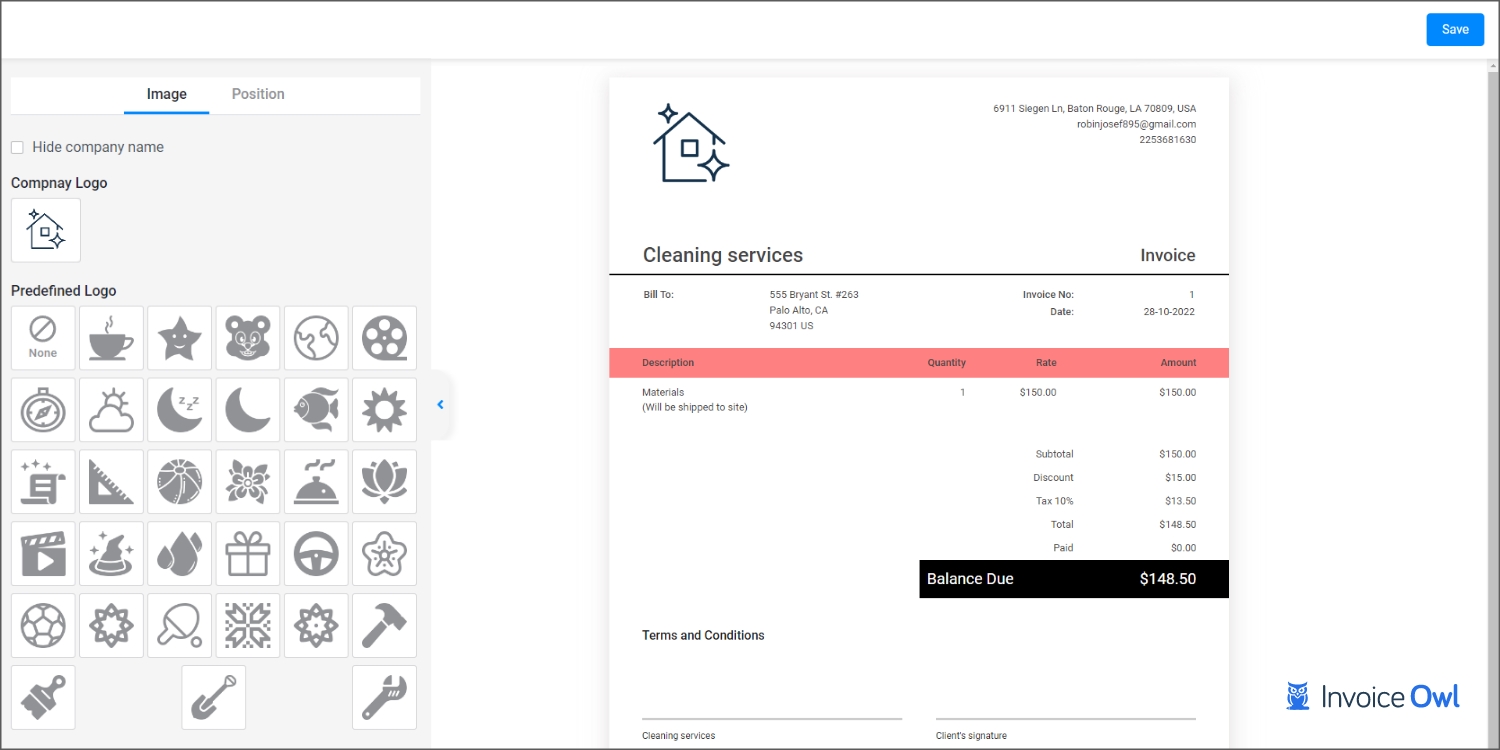1500x750 pixels.
Task: Pick the steering wheel logo
Action: coord(316,553)
